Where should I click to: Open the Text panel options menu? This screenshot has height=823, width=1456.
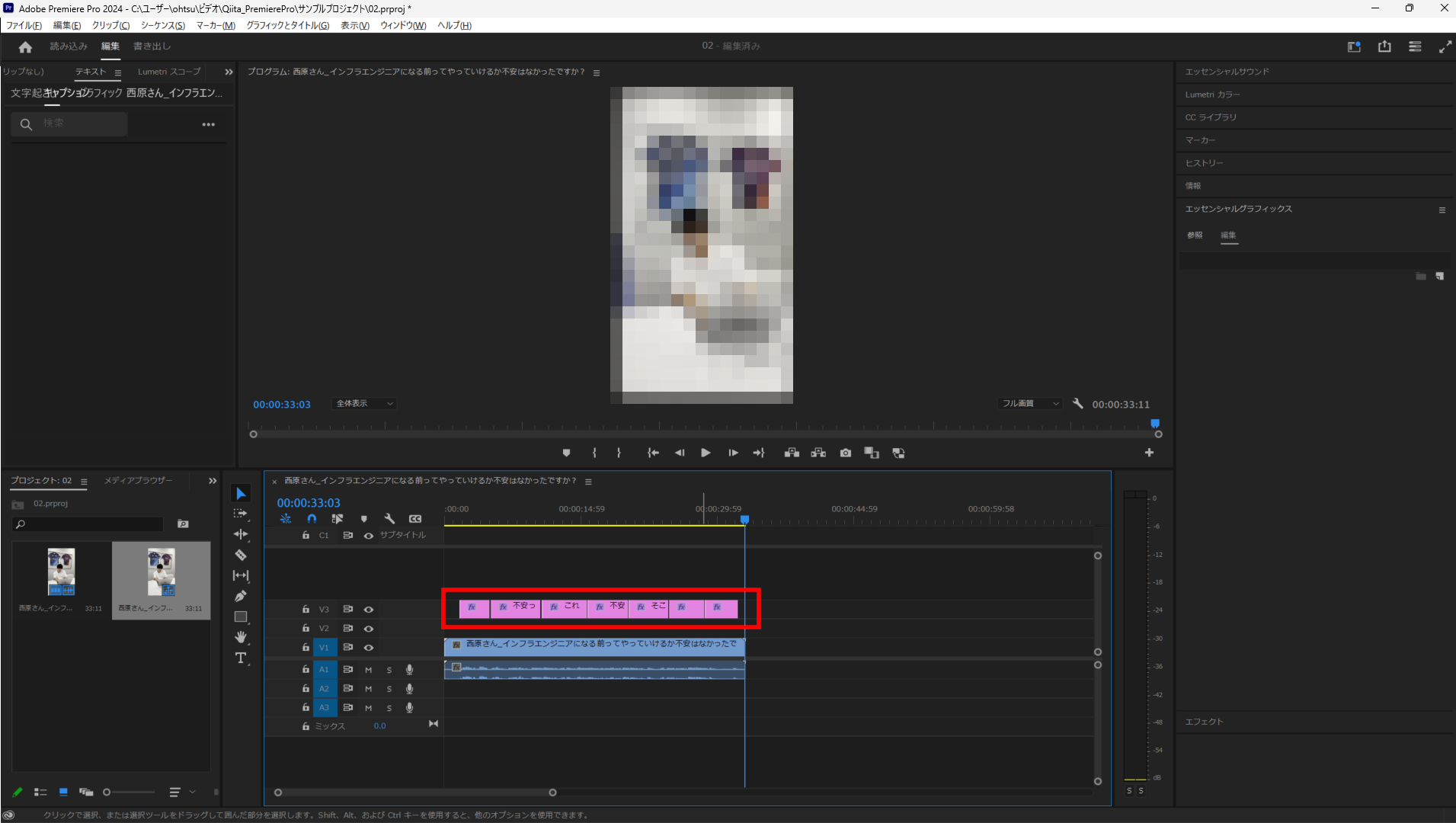pos(118,73)
